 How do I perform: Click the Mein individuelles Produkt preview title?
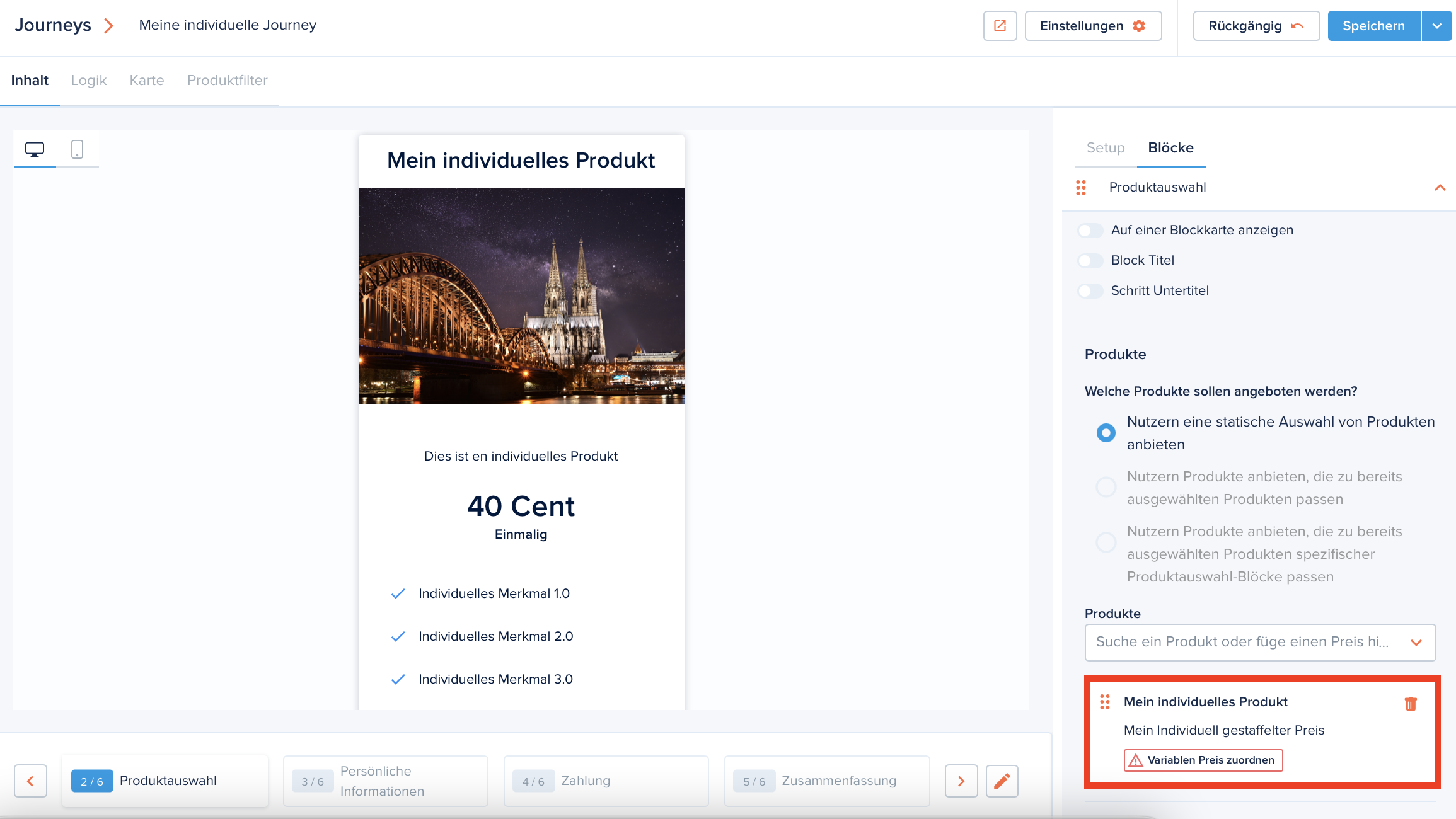(x=521, y=161)
